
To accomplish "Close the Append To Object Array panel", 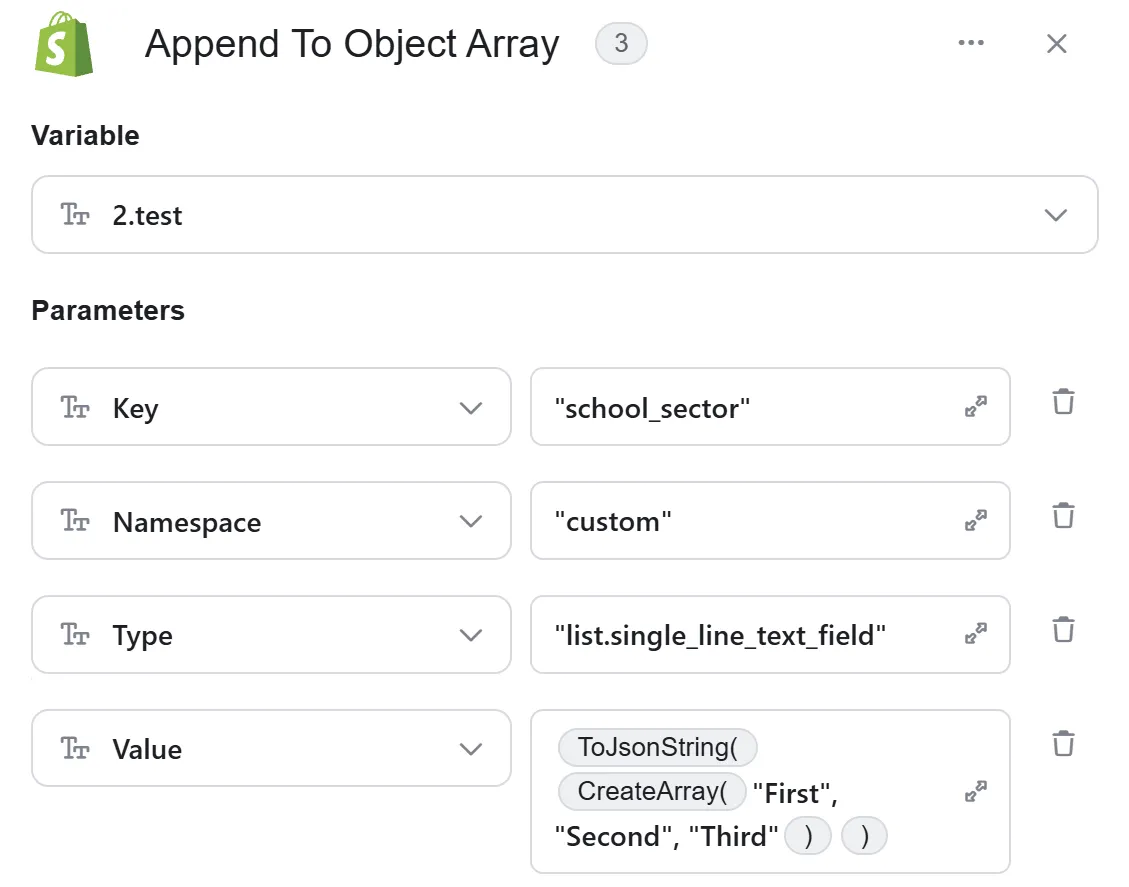I will click(x=1056, y=44).
